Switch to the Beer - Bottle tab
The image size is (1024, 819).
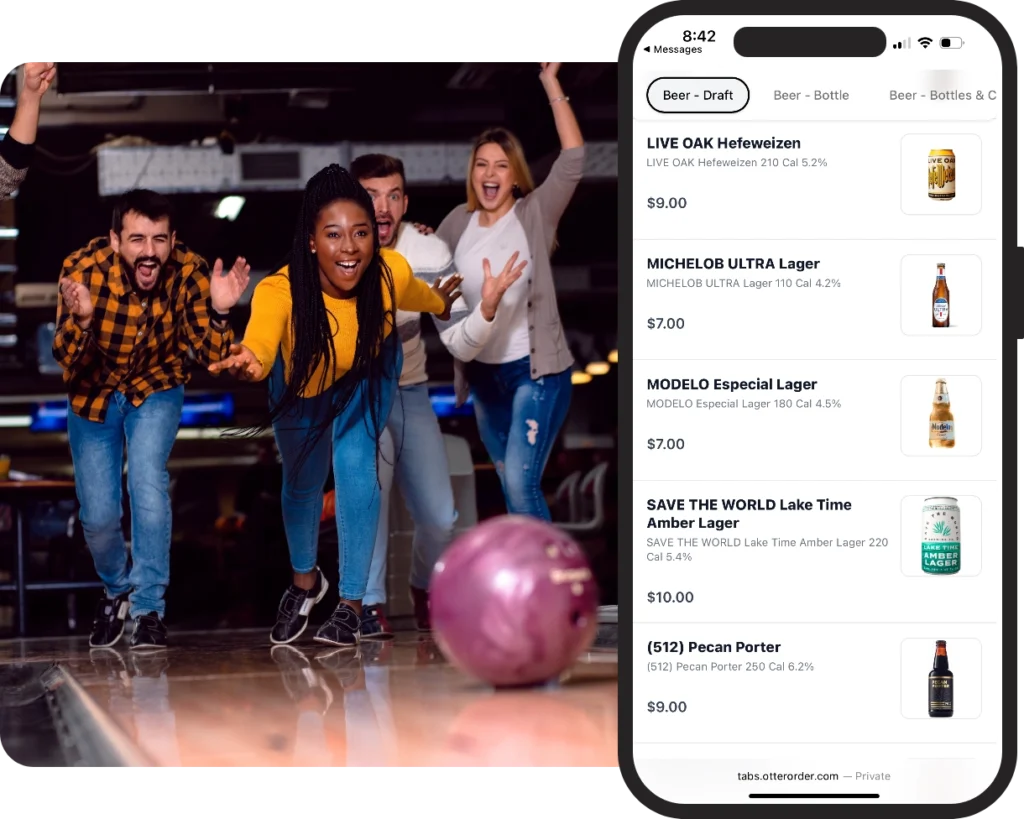click(x=811, y=95)
